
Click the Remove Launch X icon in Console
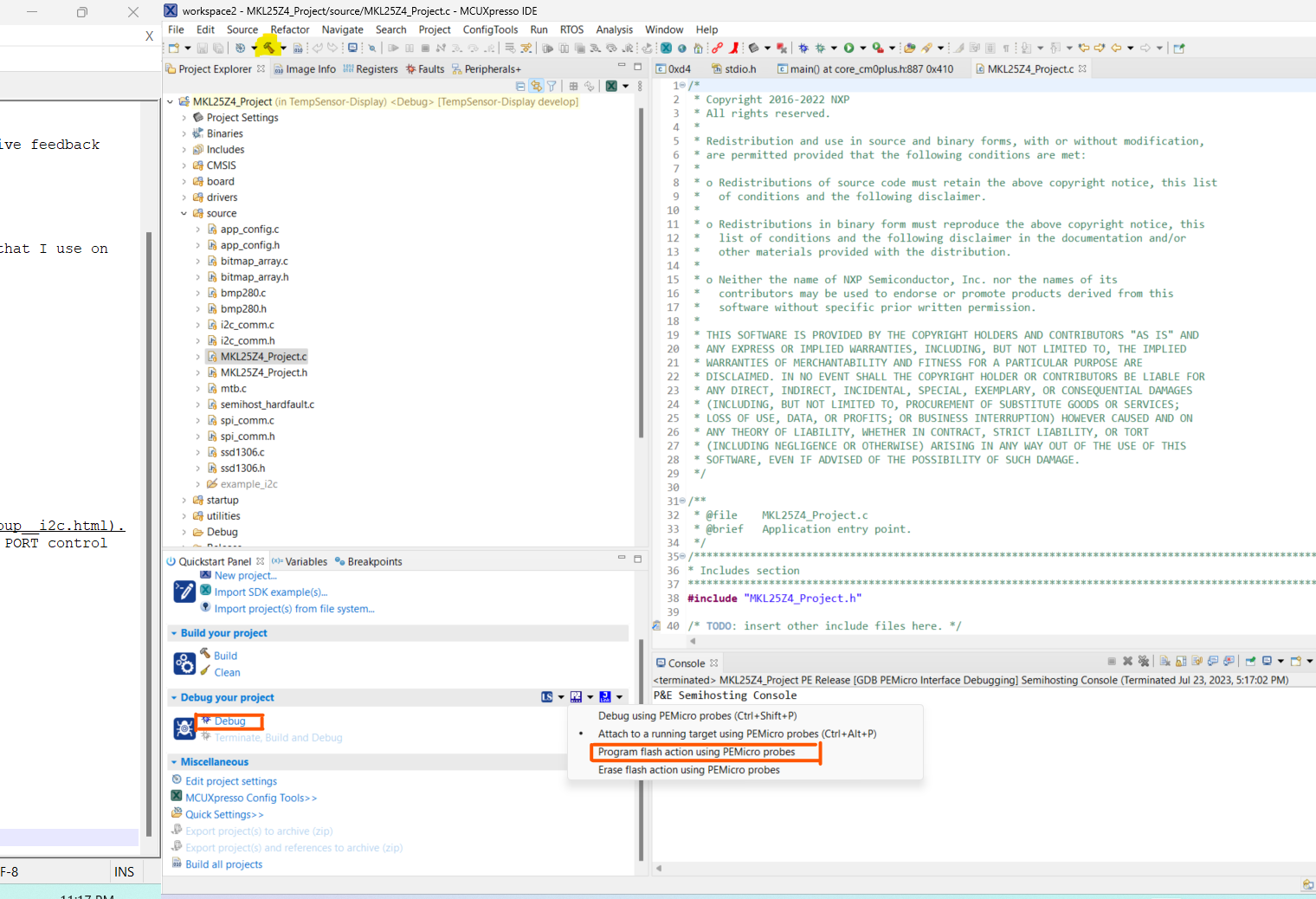click(x=1127, y=661)
